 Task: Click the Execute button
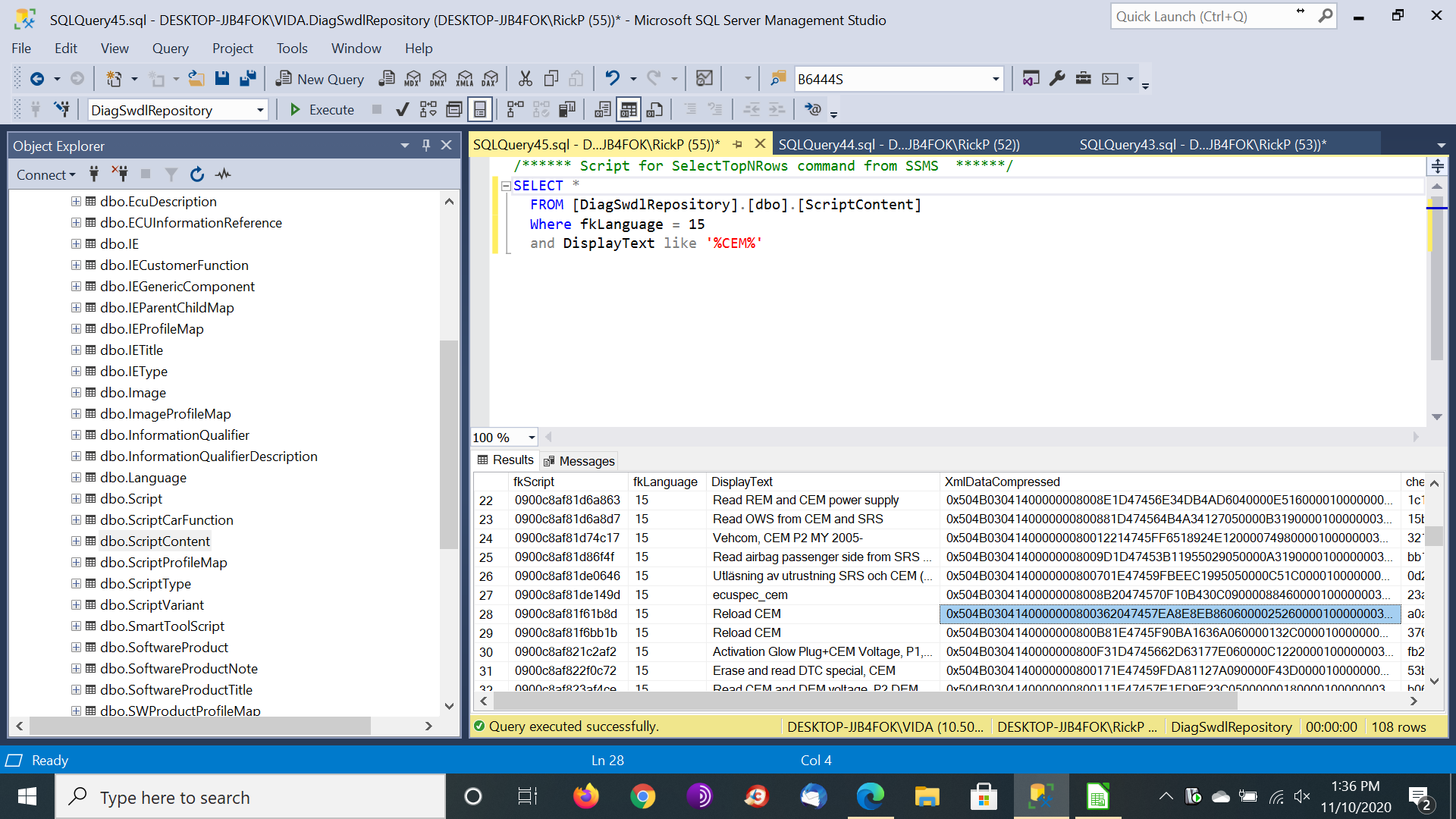coord(322,110)
